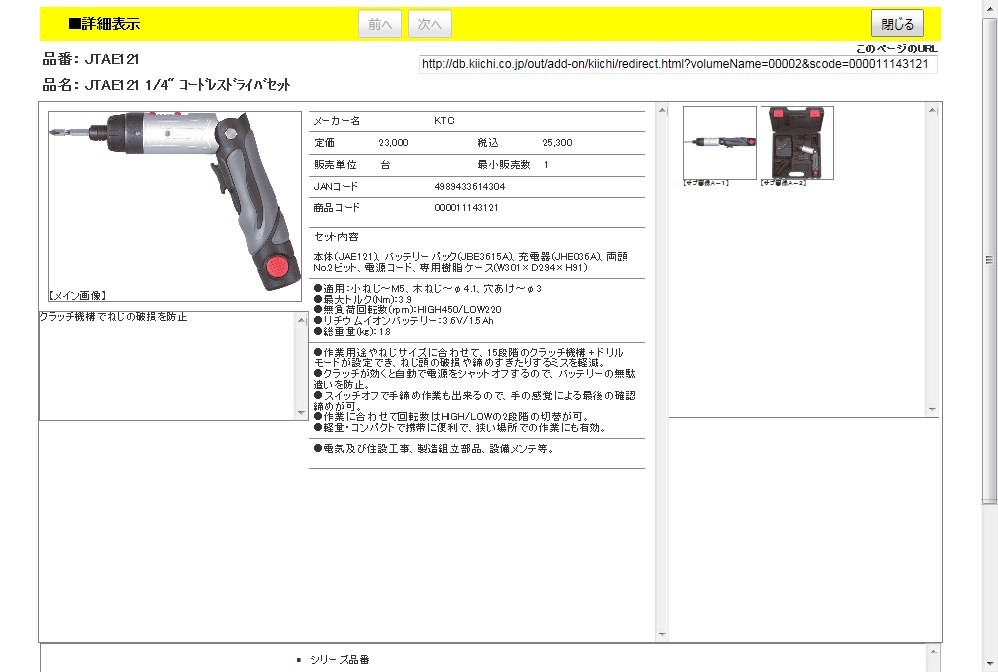Open the sub-image A-2 case thumbnail

798,143
